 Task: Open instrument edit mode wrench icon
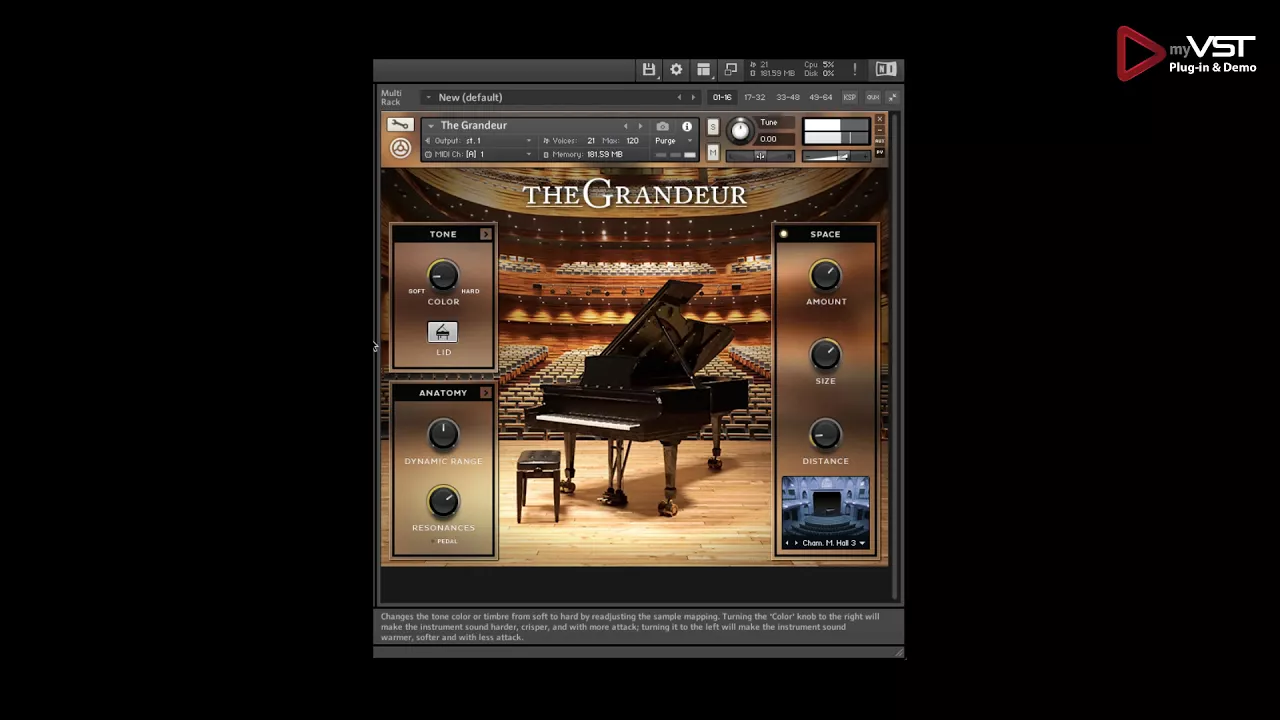point(400,125)
